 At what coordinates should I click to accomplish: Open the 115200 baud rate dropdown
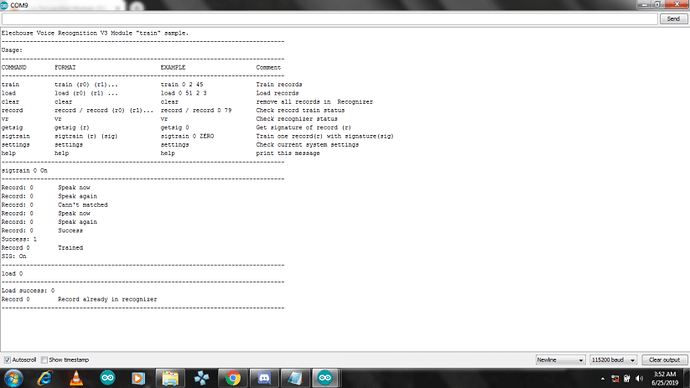[x=613, y=360]
